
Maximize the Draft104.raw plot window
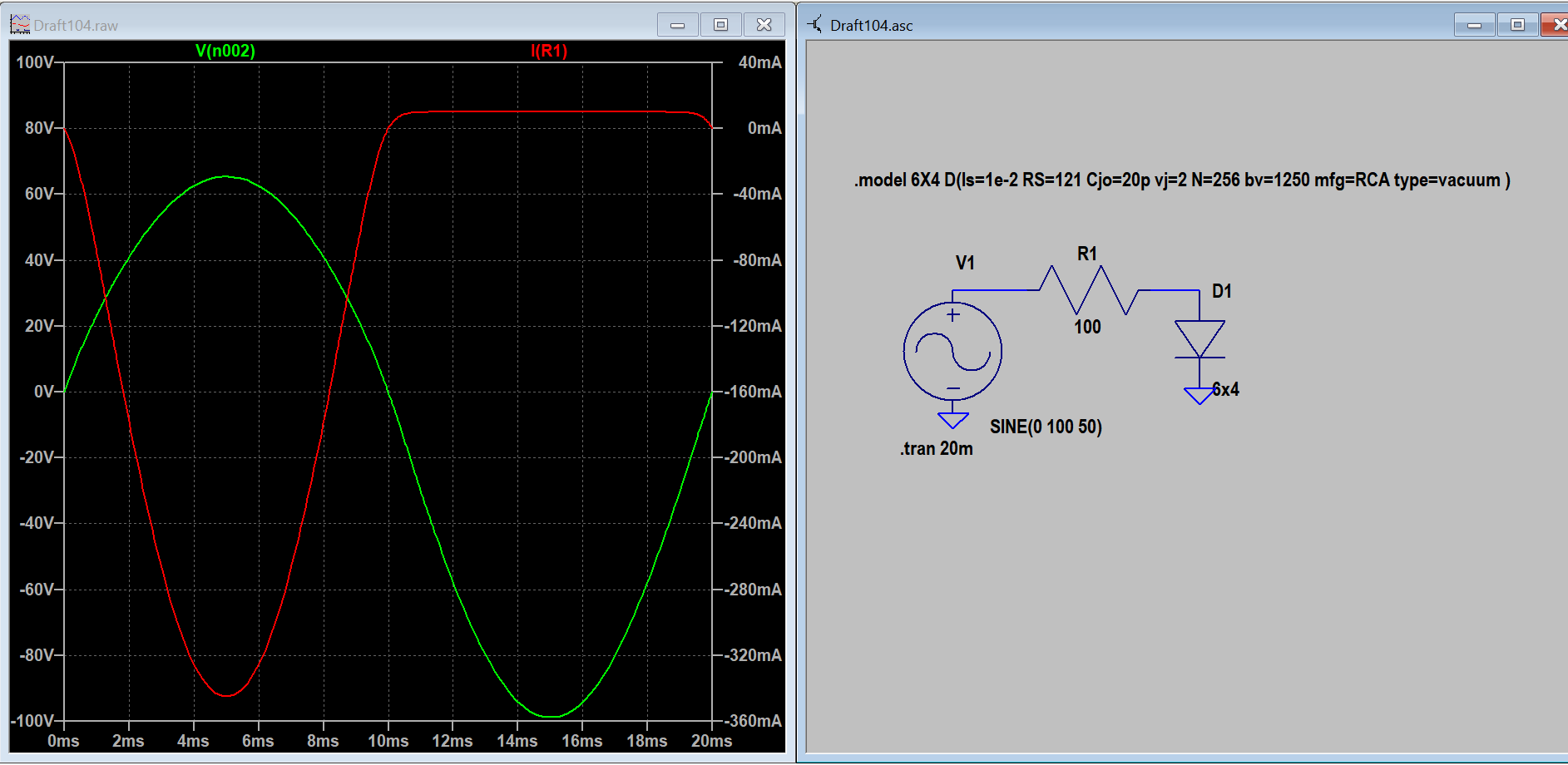tap(721, 25)
